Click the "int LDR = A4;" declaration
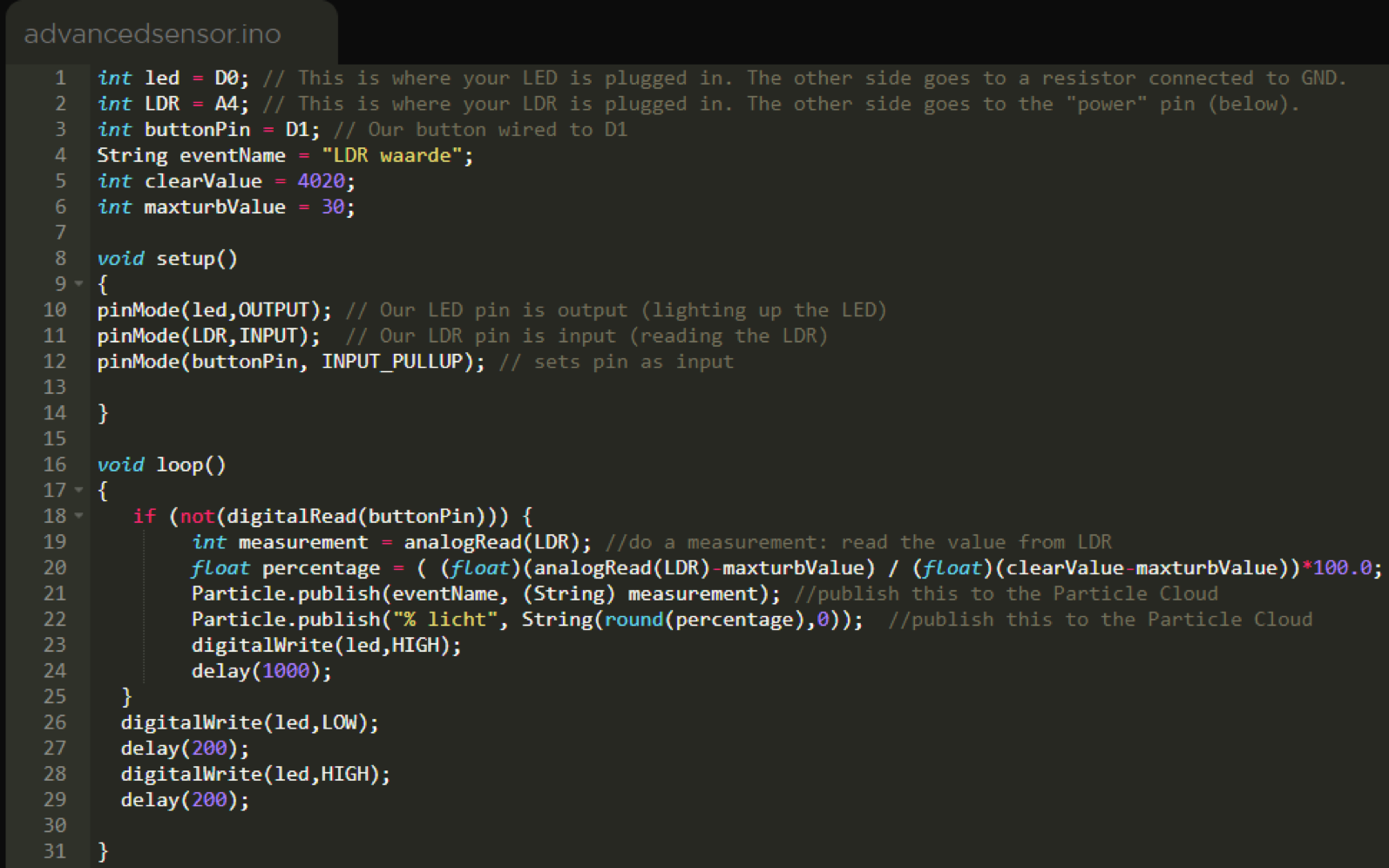The width and height of the screenshot is (1389, 868). coord(173,105)
